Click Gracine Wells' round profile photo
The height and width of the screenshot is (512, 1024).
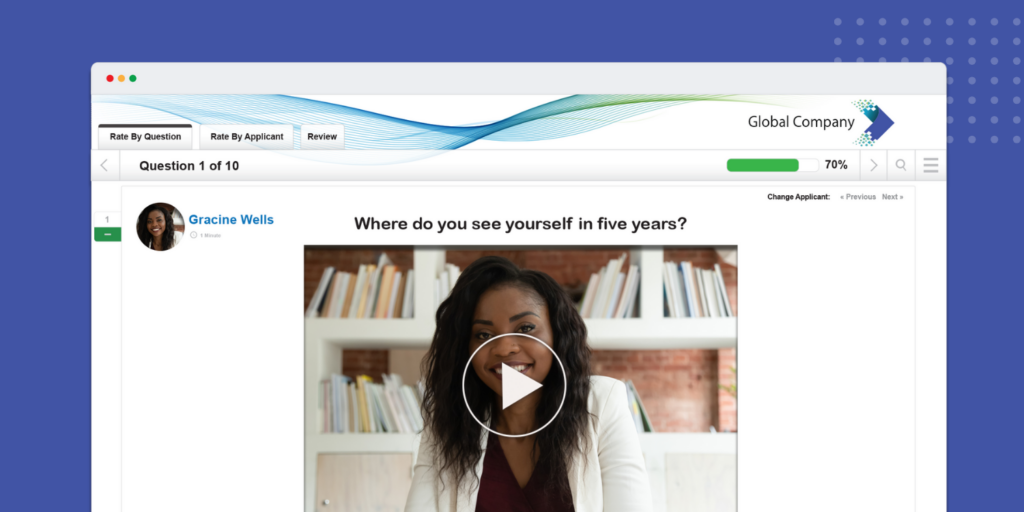(160, 227)
